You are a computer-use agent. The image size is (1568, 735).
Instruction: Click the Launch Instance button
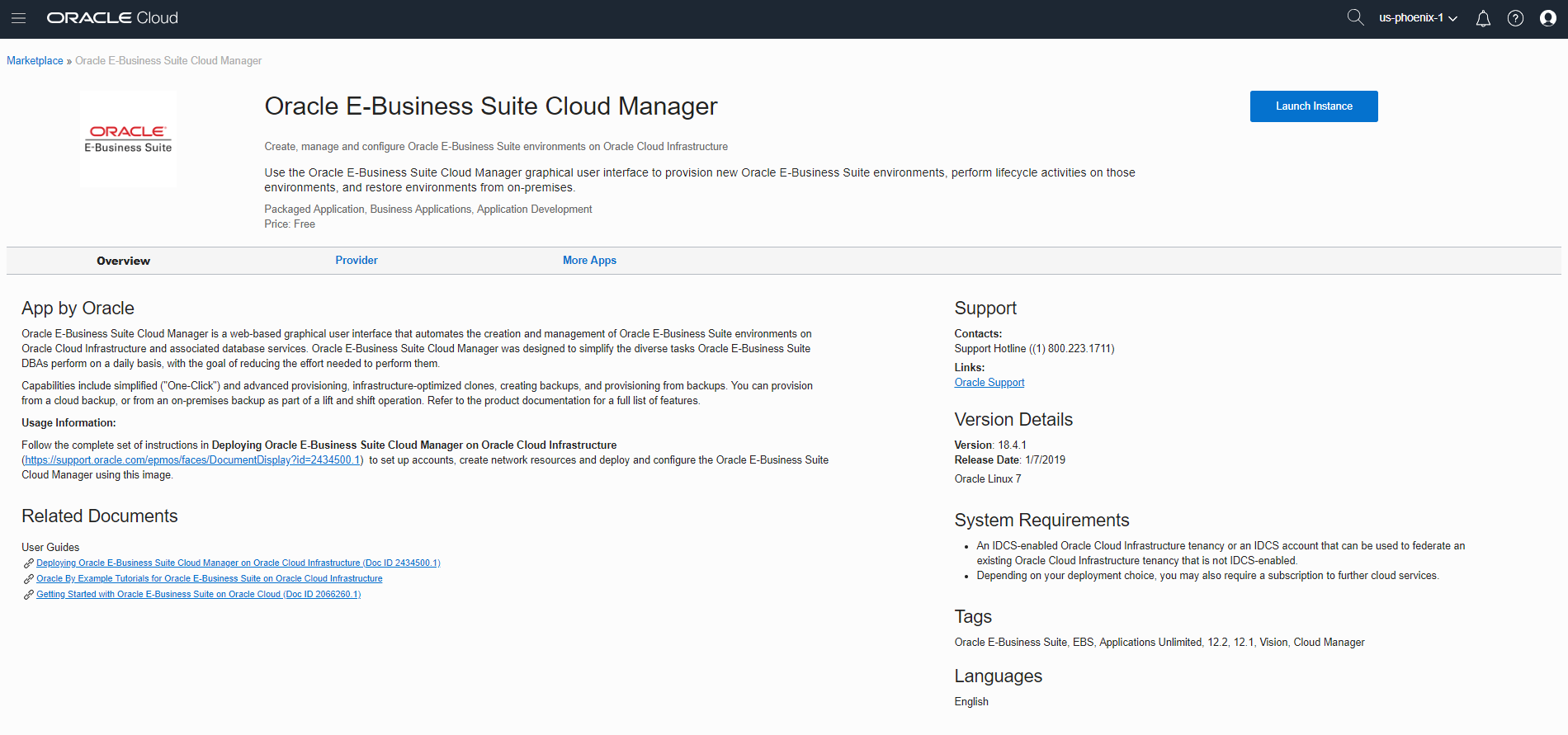pos(1314,106)
